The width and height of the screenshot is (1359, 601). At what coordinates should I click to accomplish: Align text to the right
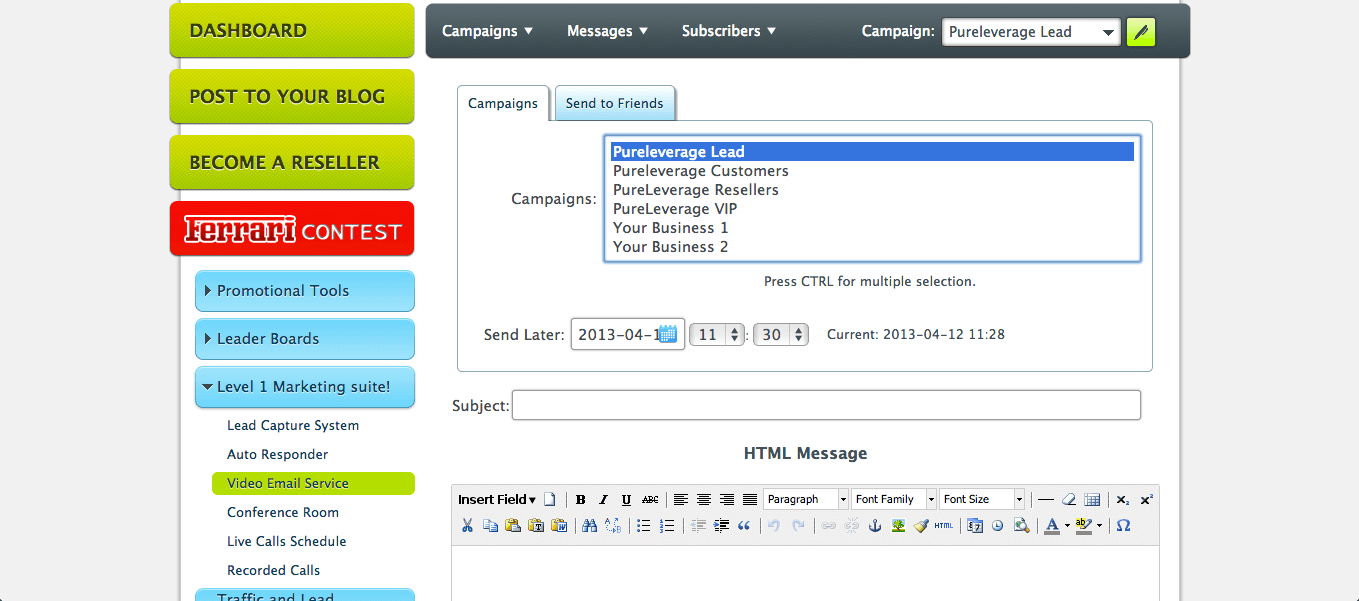pos(727,499)
